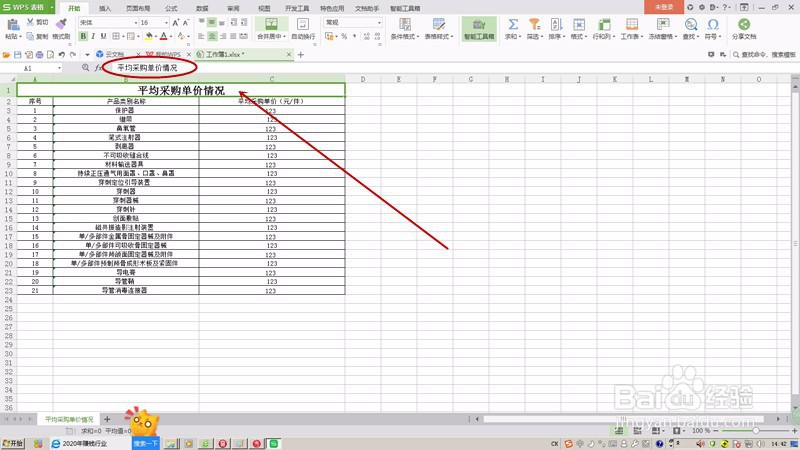
Task: Select the Format Painter (格式刷) brush
Action: [x=61, y=24]
